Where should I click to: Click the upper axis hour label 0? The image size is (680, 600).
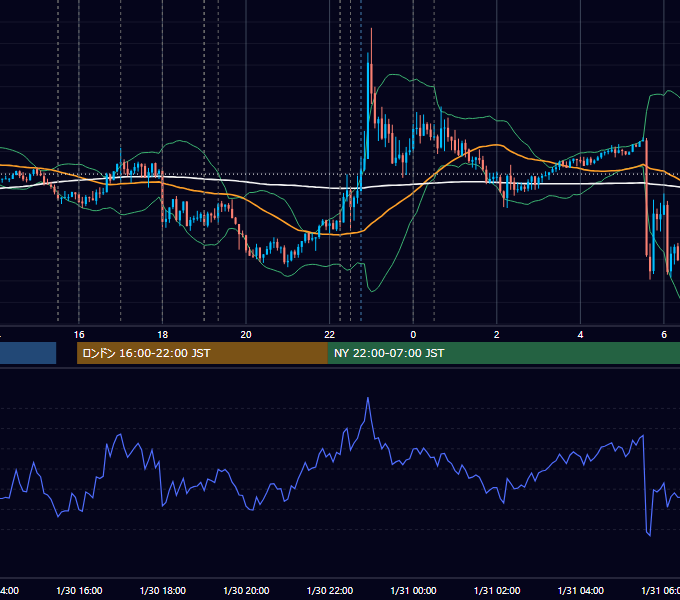tap(413, 335)
